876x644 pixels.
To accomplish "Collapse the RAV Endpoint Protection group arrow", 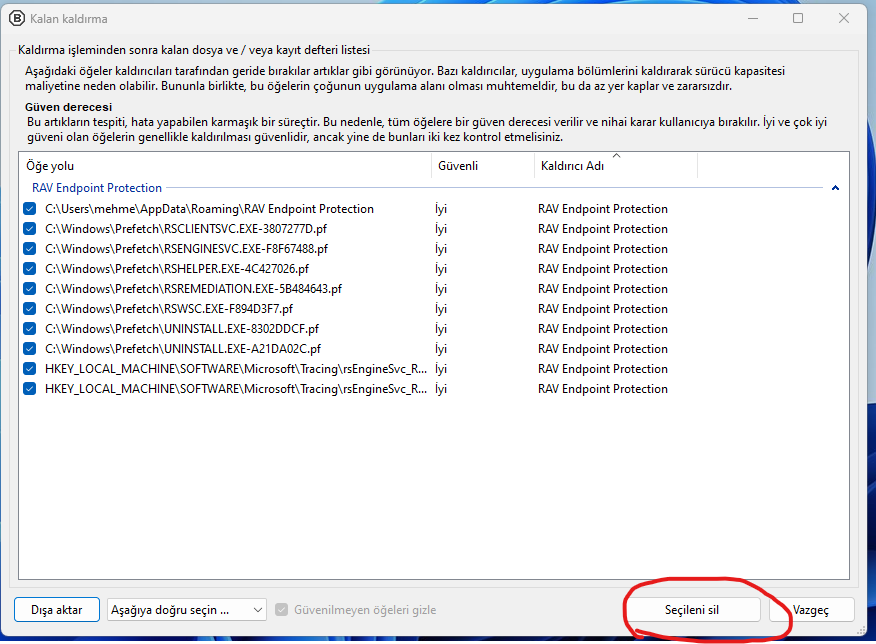I will click(x=835, y=188).
